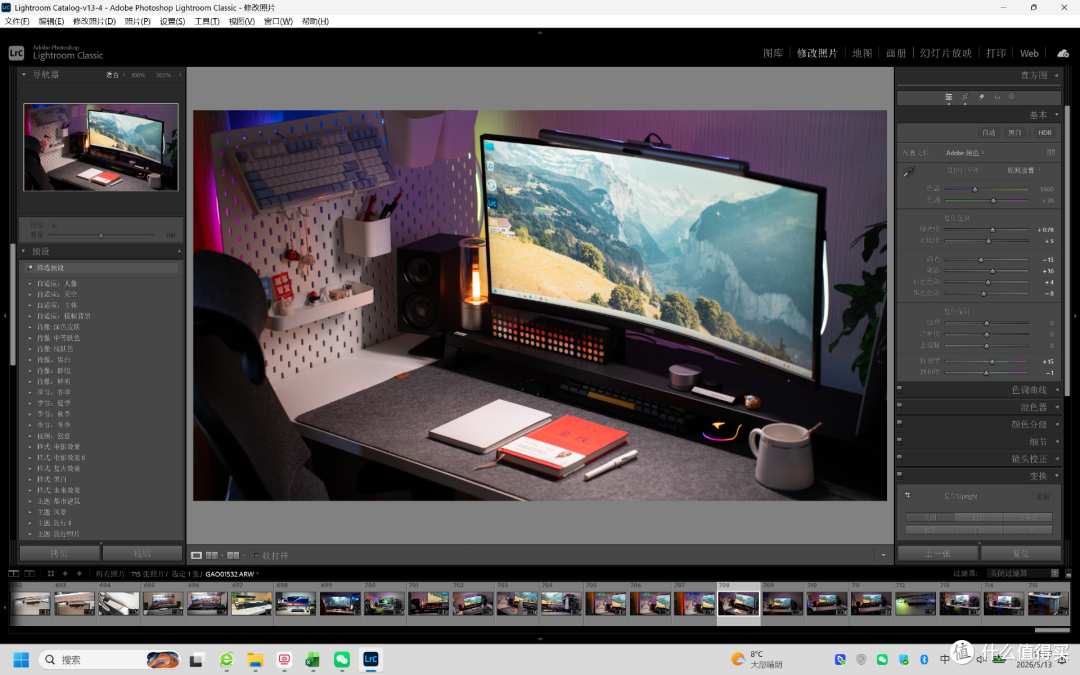Screen dimensions: 1080x675
Task: Toggle the 镜头校正 panel switch
Action: 900,458
